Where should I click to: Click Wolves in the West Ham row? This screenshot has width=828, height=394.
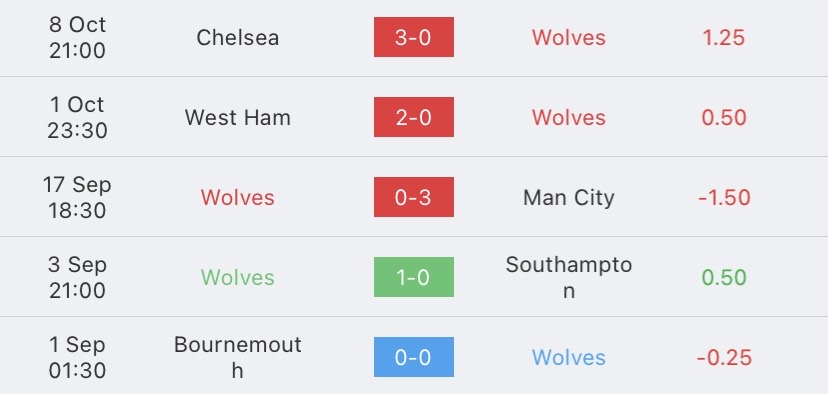tap(569, 117)
